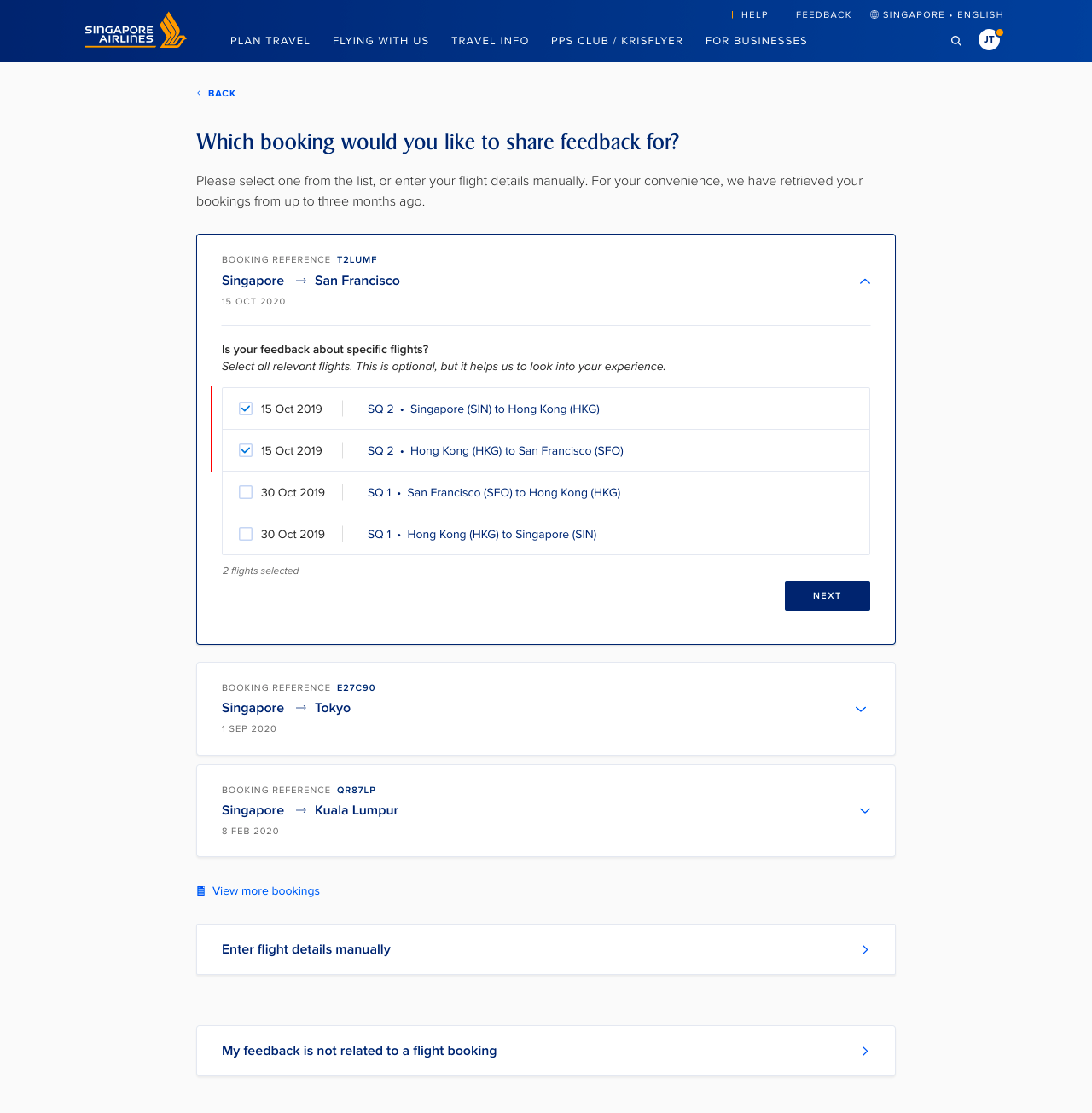1092x1113 pixels.
Task: Click the Singapore Airlines logo
Action: point(136,31)
